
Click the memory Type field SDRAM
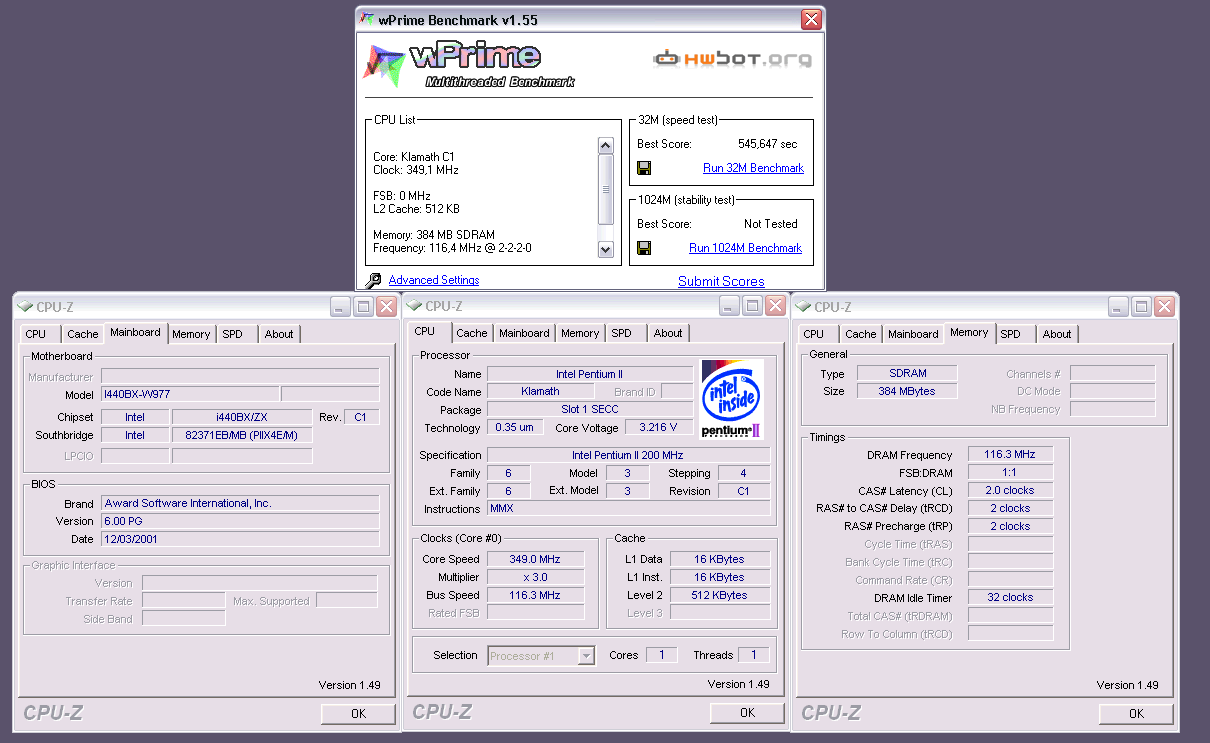(907, 373)
